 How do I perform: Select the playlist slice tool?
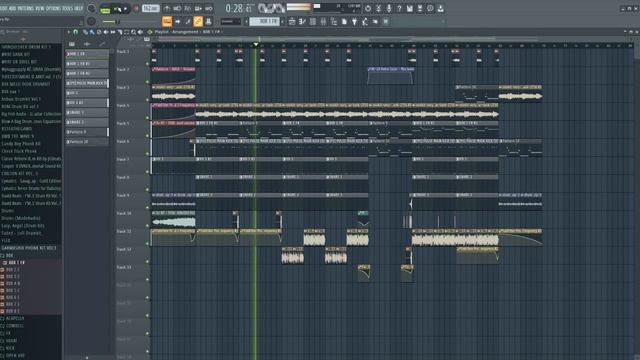120,32
